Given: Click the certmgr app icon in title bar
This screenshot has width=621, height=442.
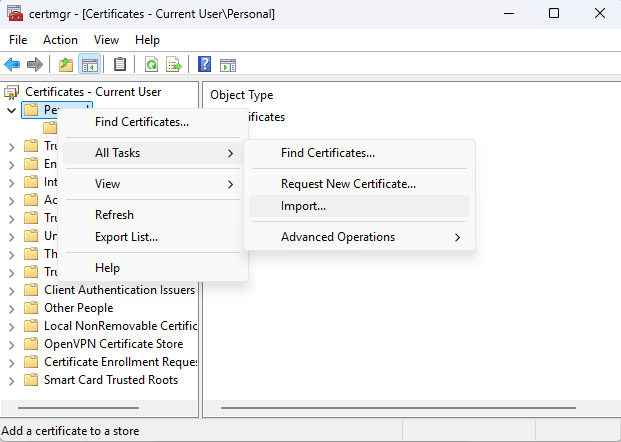Looking at the screenshot, I should tap(15, 13).
